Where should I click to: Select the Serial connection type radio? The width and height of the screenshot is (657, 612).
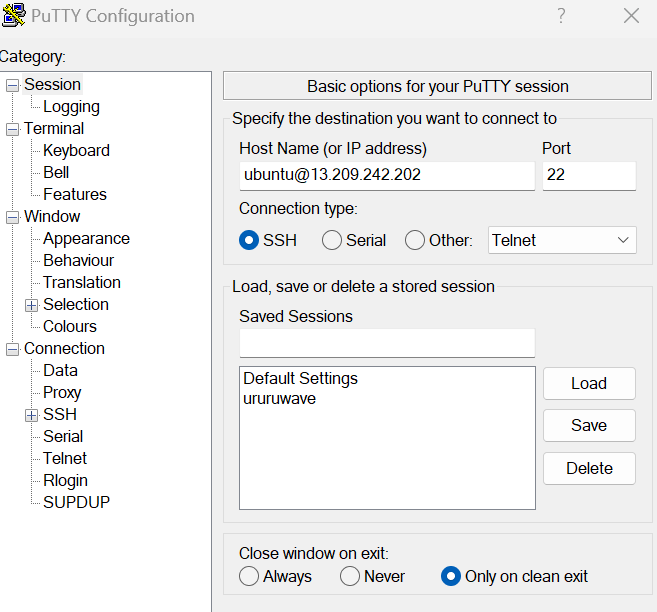[331, 240]
